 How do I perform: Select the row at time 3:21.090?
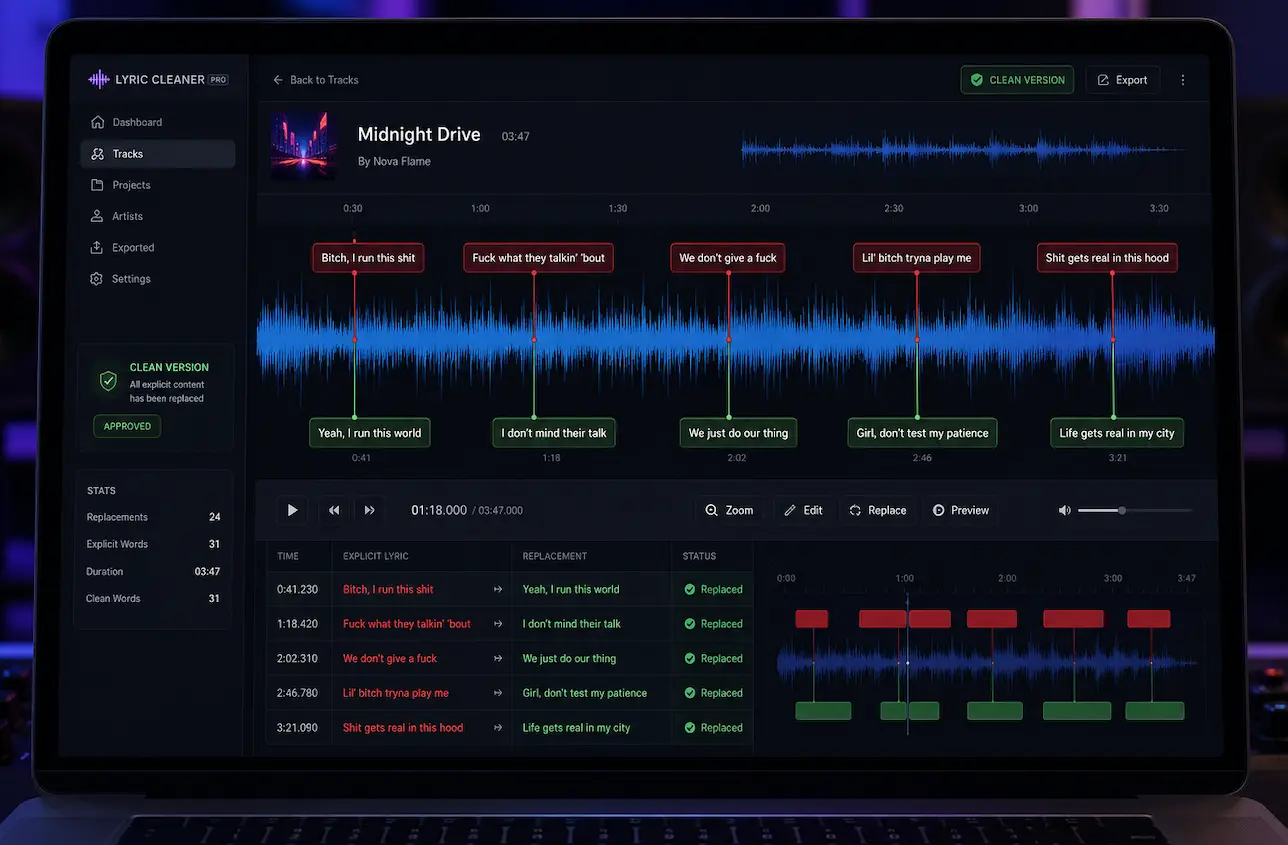pos(509,728)
